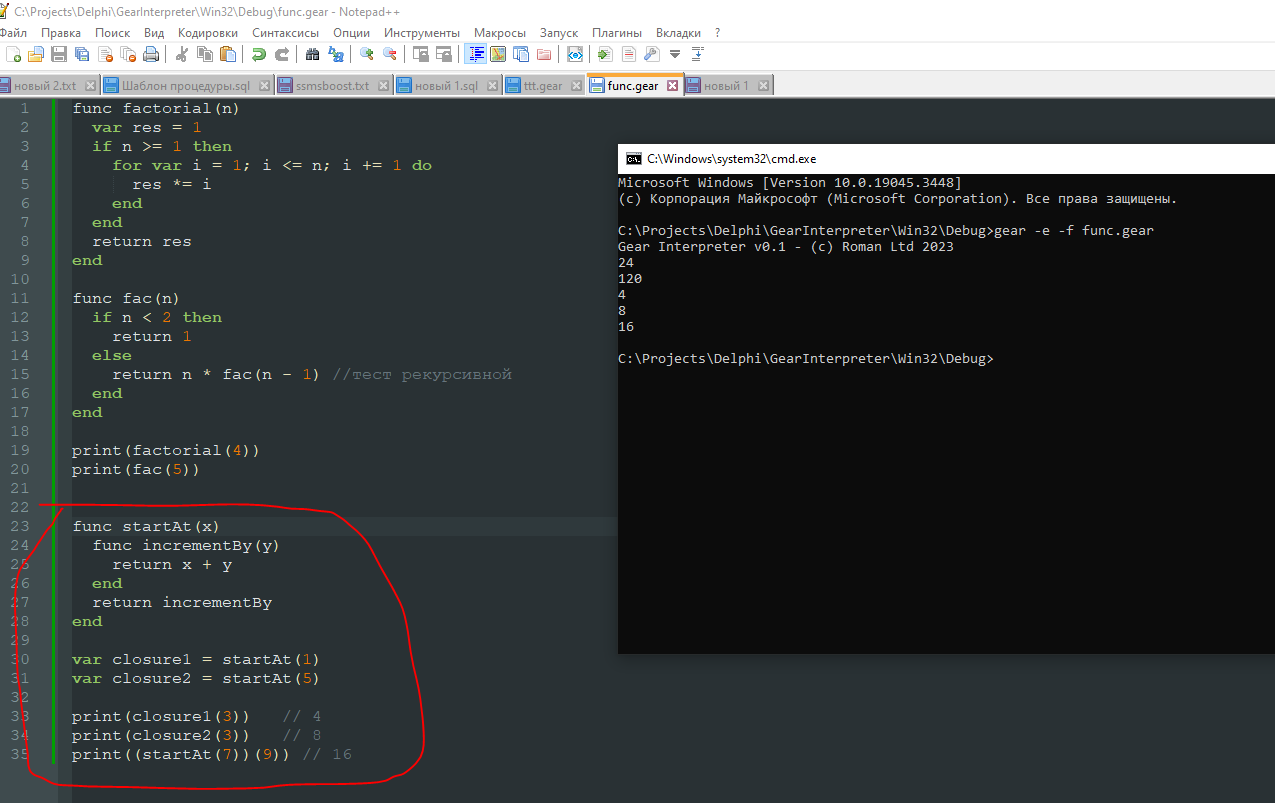Toggle word wrap in the toolbar
The height and width of the screenshot is (803, 1275).
[477, 55]
